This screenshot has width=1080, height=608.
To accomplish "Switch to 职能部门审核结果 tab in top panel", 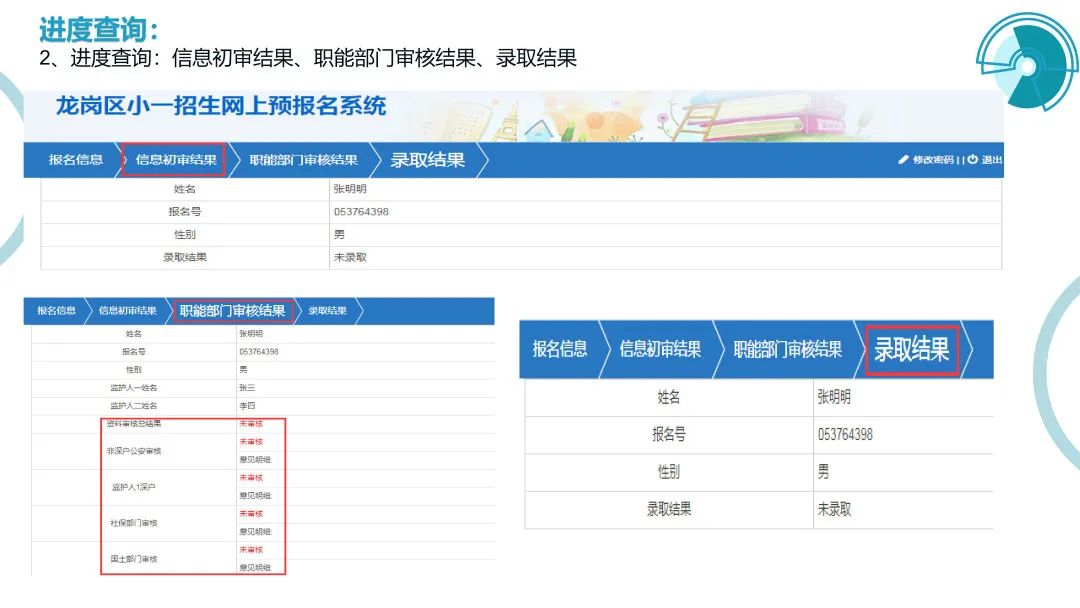I will (304, 160).
